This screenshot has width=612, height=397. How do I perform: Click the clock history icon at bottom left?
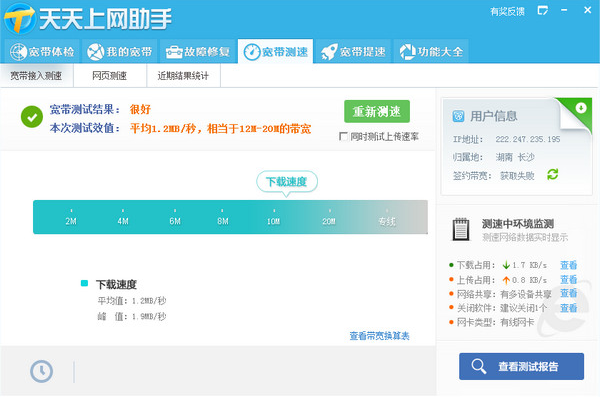pos(41,371)
